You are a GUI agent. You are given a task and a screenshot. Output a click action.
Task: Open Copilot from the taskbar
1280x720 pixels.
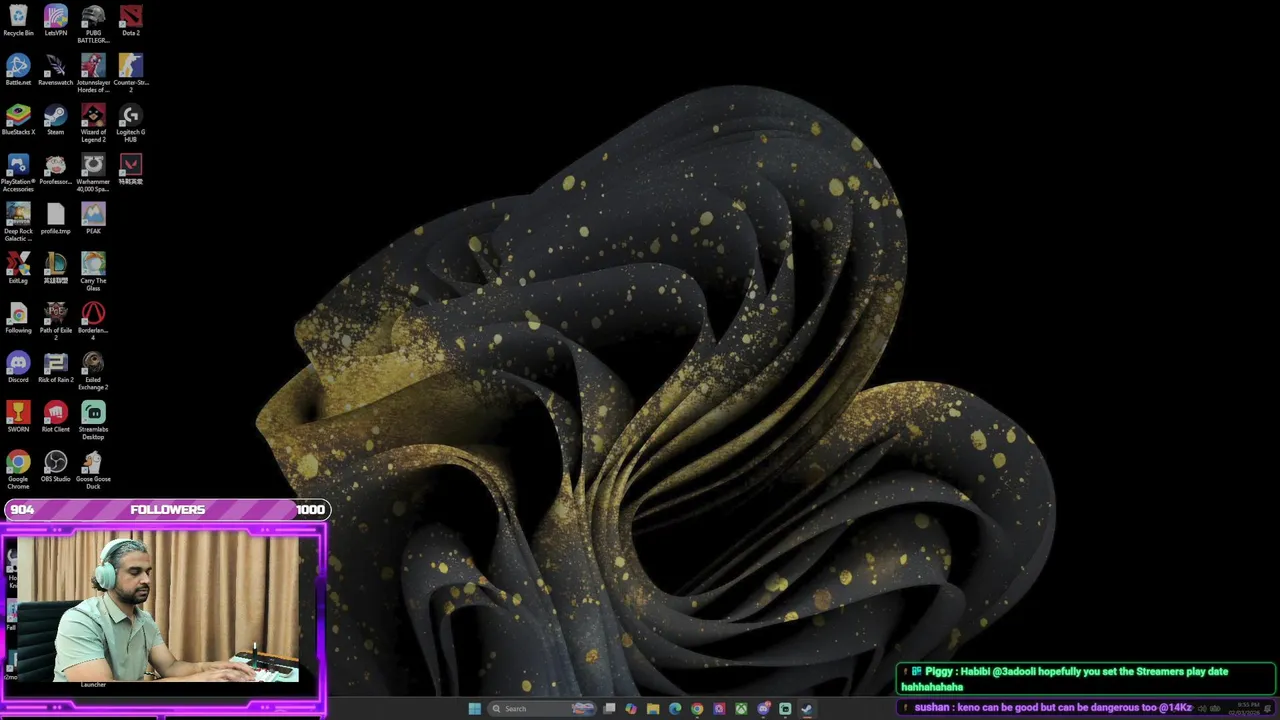click(x=631, y=709)
